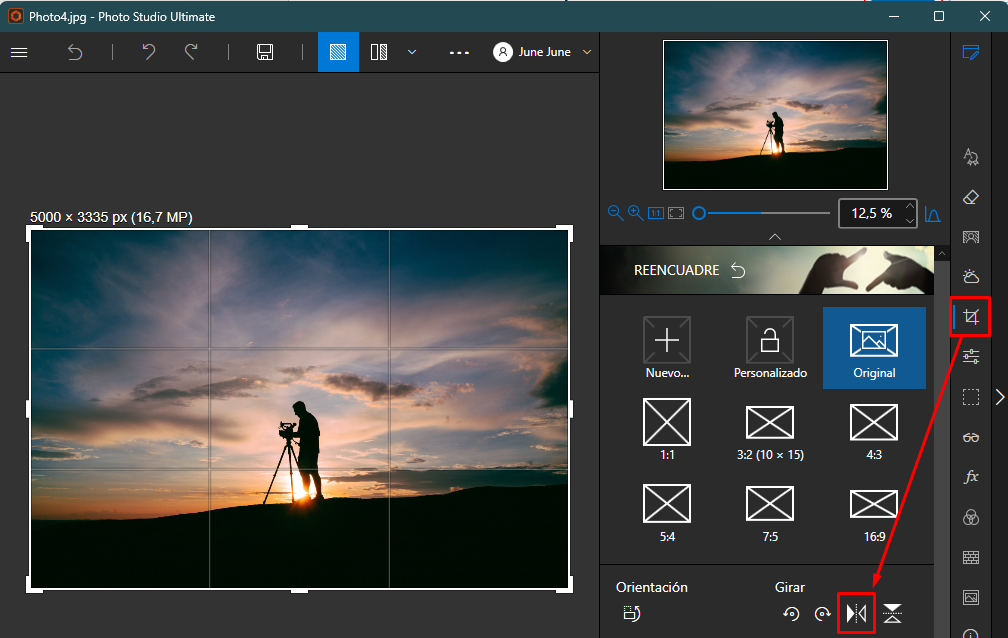Undo the last edit
The image size is (1008, 638).
coord(148,52)
